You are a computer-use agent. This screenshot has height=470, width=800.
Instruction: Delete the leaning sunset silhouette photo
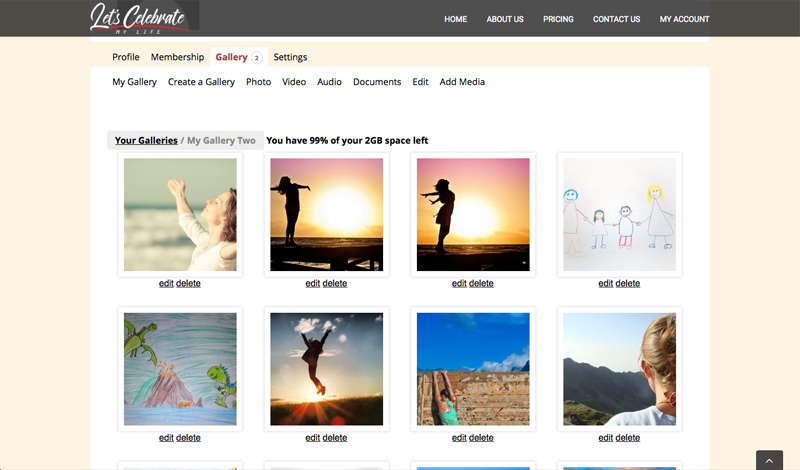click(x=481, y=283)
